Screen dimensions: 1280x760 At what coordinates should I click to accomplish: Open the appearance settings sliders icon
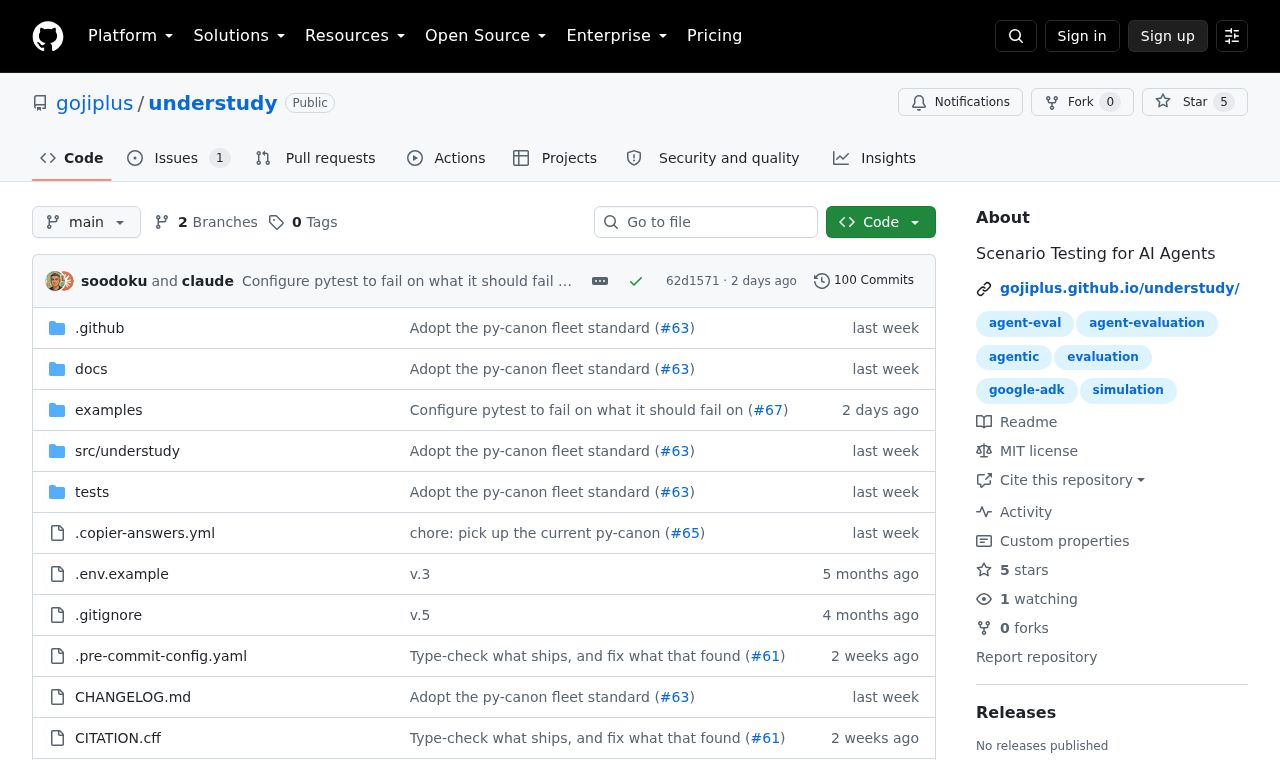[x=1232, y=36]
